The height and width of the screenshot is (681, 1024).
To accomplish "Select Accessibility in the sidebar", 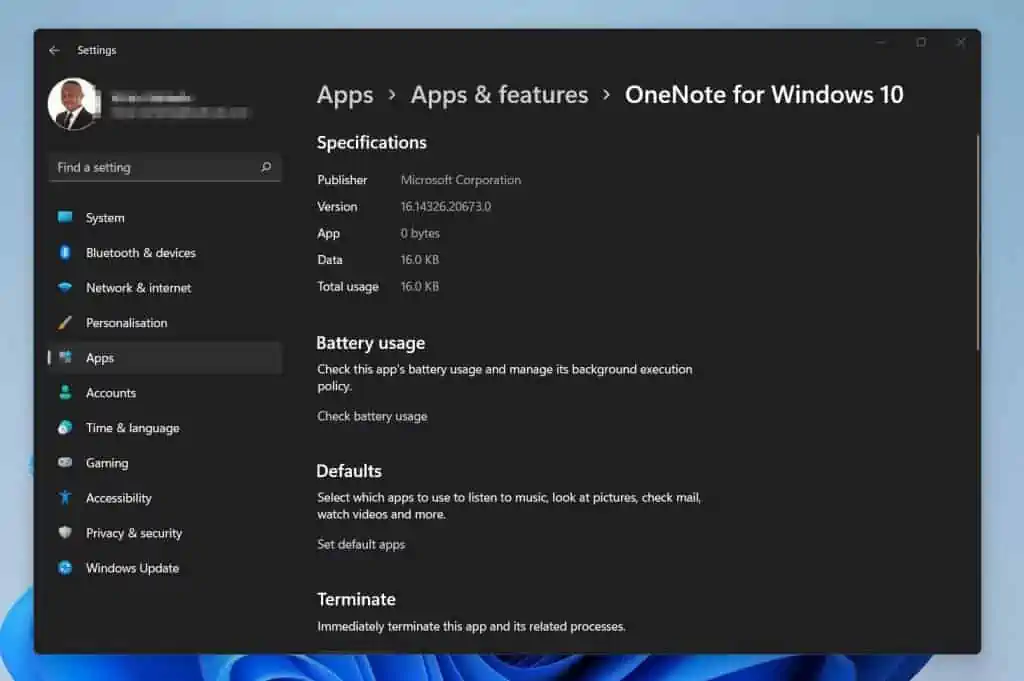I will [118, 497].
